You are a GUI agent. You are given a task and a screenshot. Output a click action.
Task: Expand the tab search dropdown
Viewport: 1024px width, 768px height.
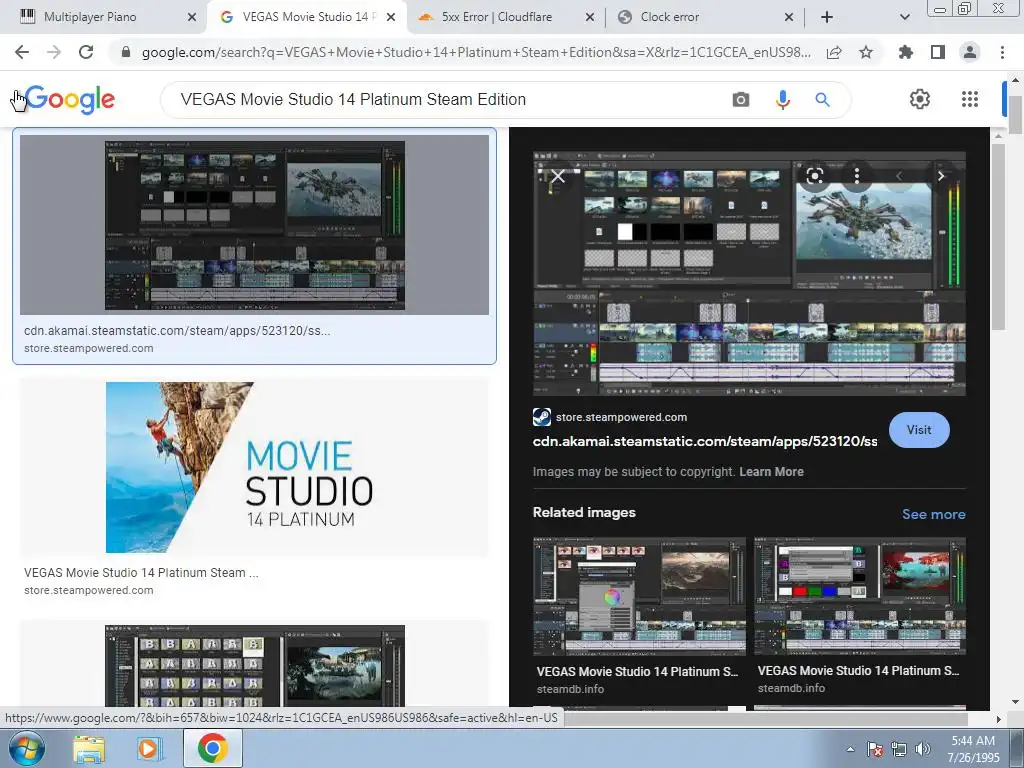click(x=904, y=17)
